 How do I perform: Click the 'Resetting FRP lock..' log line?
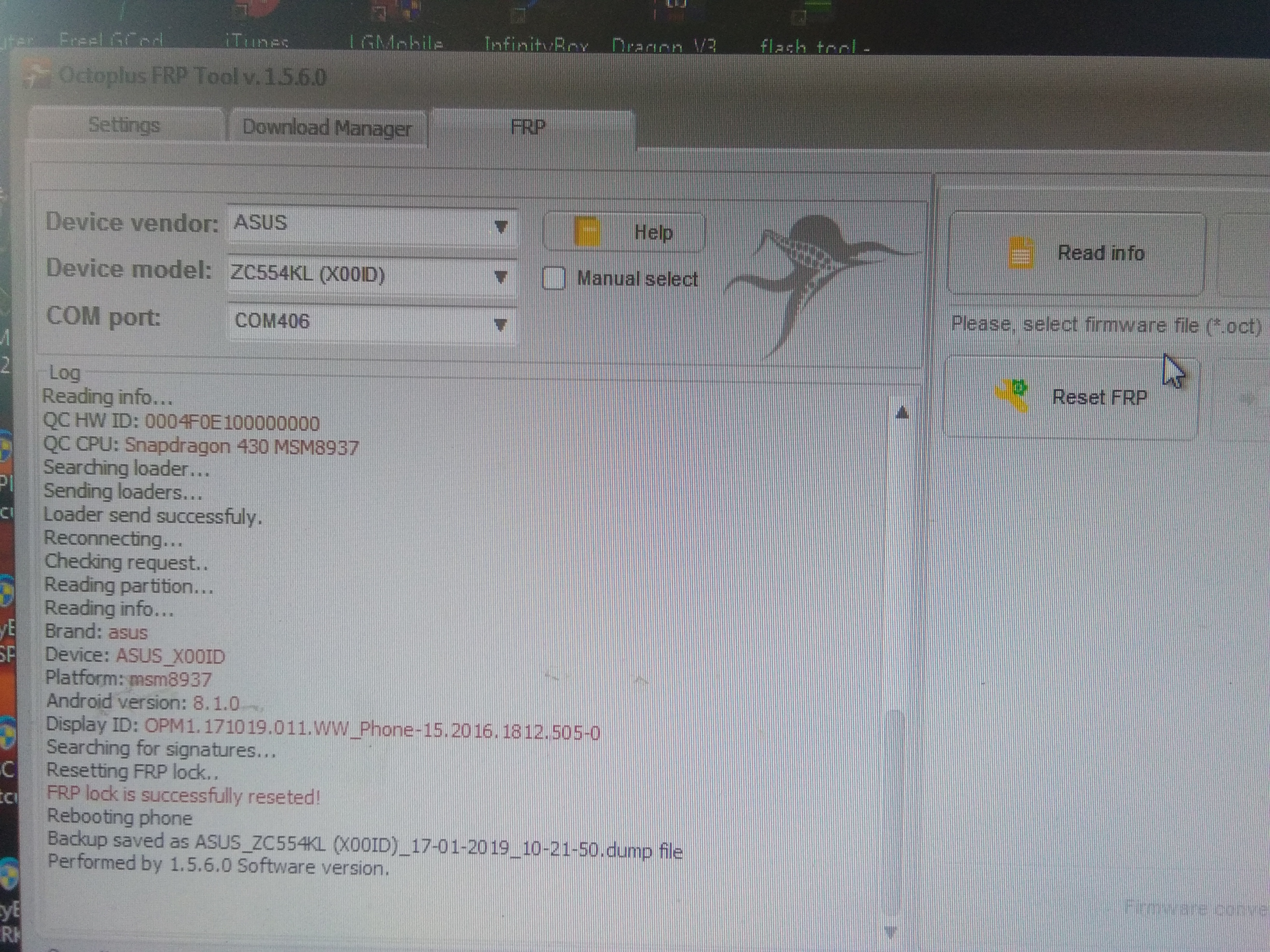click(x=133, y=772)
